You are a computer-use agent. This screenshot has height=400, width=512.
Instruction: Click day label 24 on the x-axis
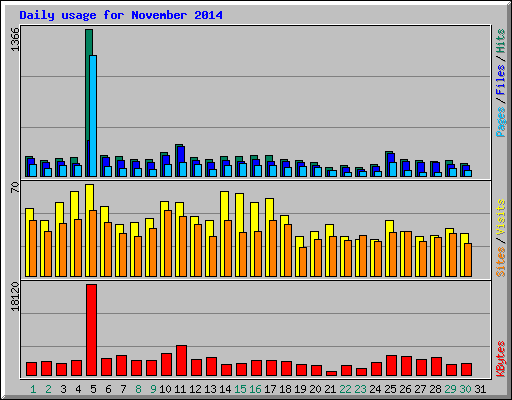(x=375, y=389)
